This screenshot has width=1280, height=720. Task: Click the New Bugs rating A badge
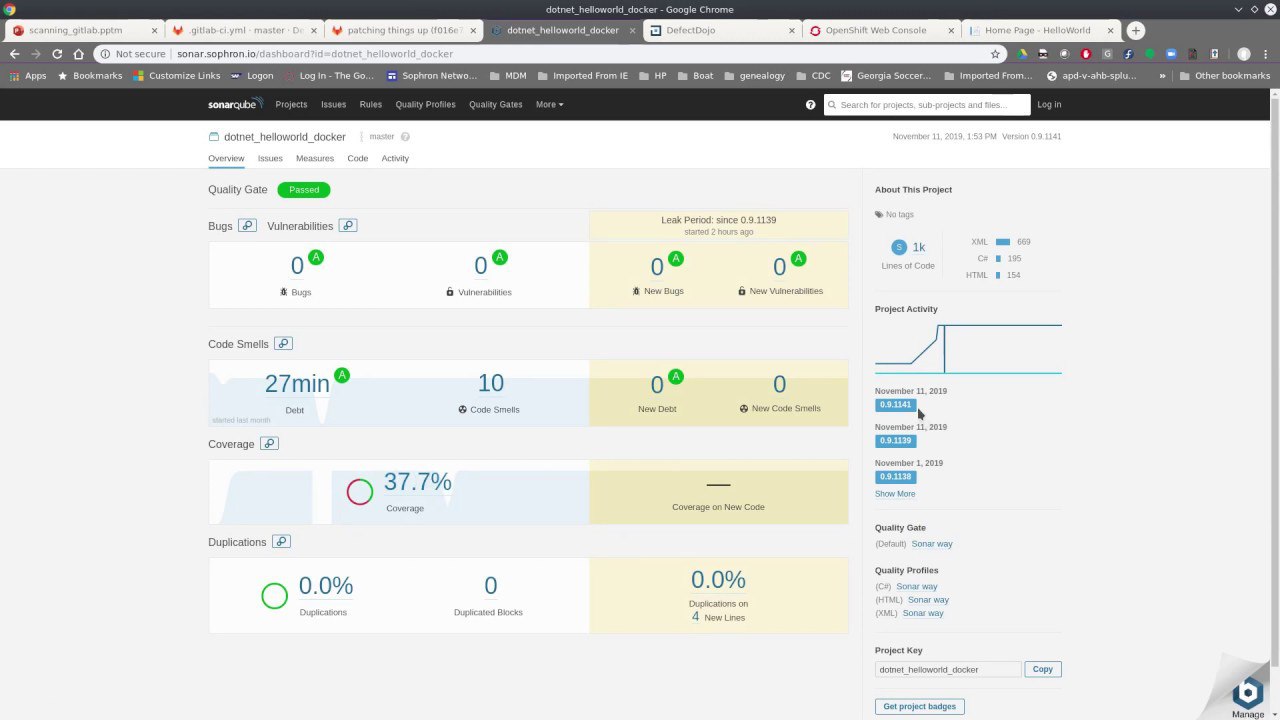676,258
